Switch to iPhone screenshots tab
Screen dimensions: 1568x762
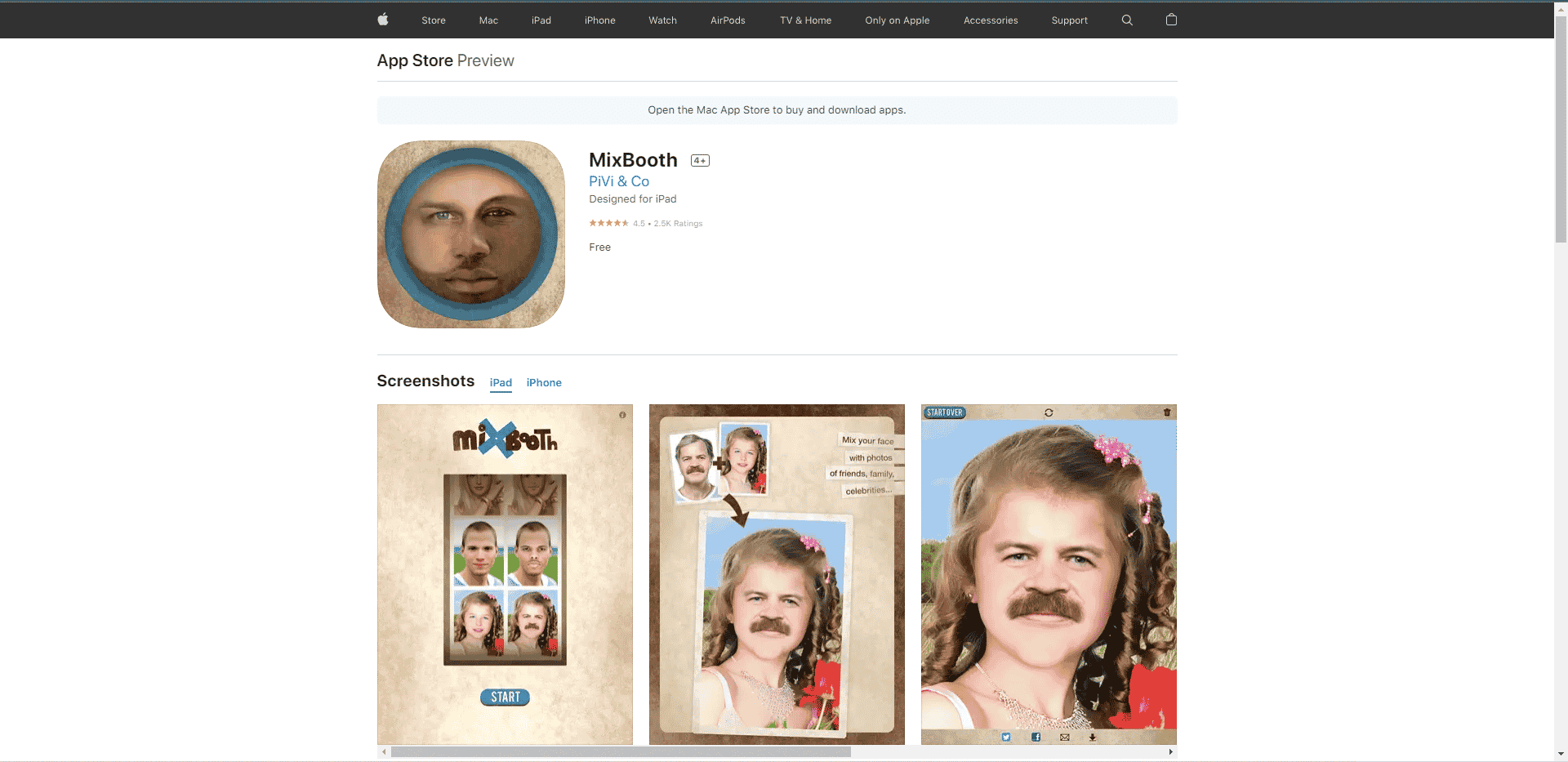pyautogui.click(x=544, y=383)
